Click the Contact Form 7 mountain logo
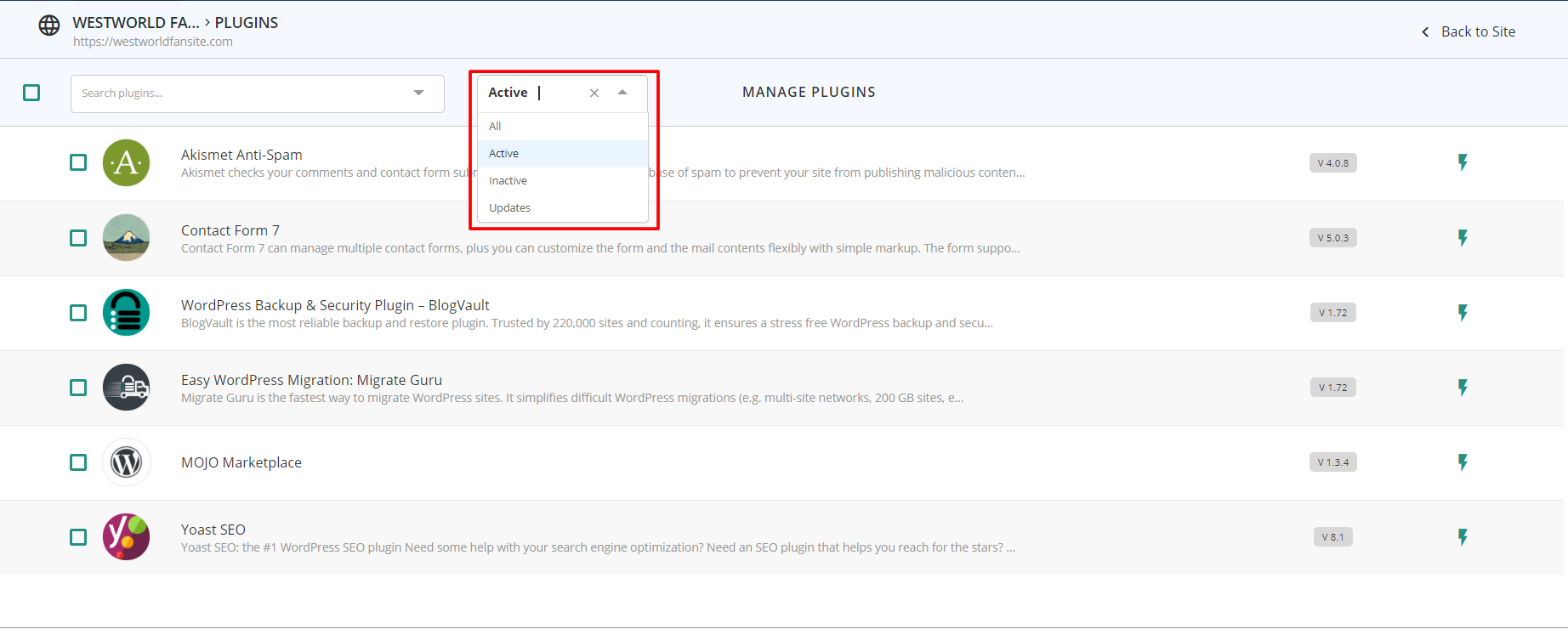 tap(127, 237)
